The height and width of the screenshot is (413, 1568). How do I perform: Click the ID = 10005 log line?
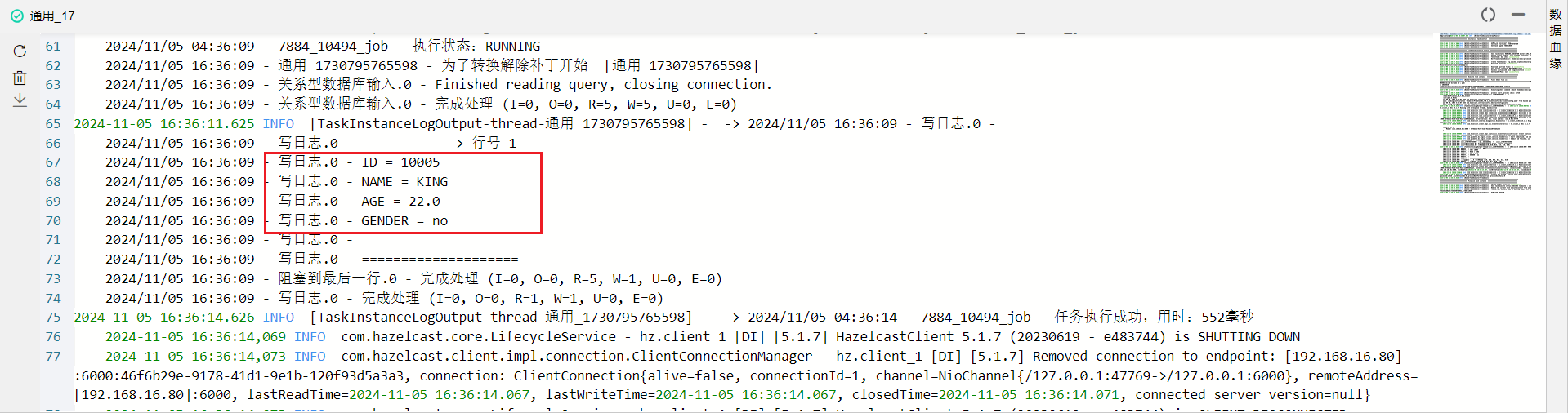click(400, 162)
